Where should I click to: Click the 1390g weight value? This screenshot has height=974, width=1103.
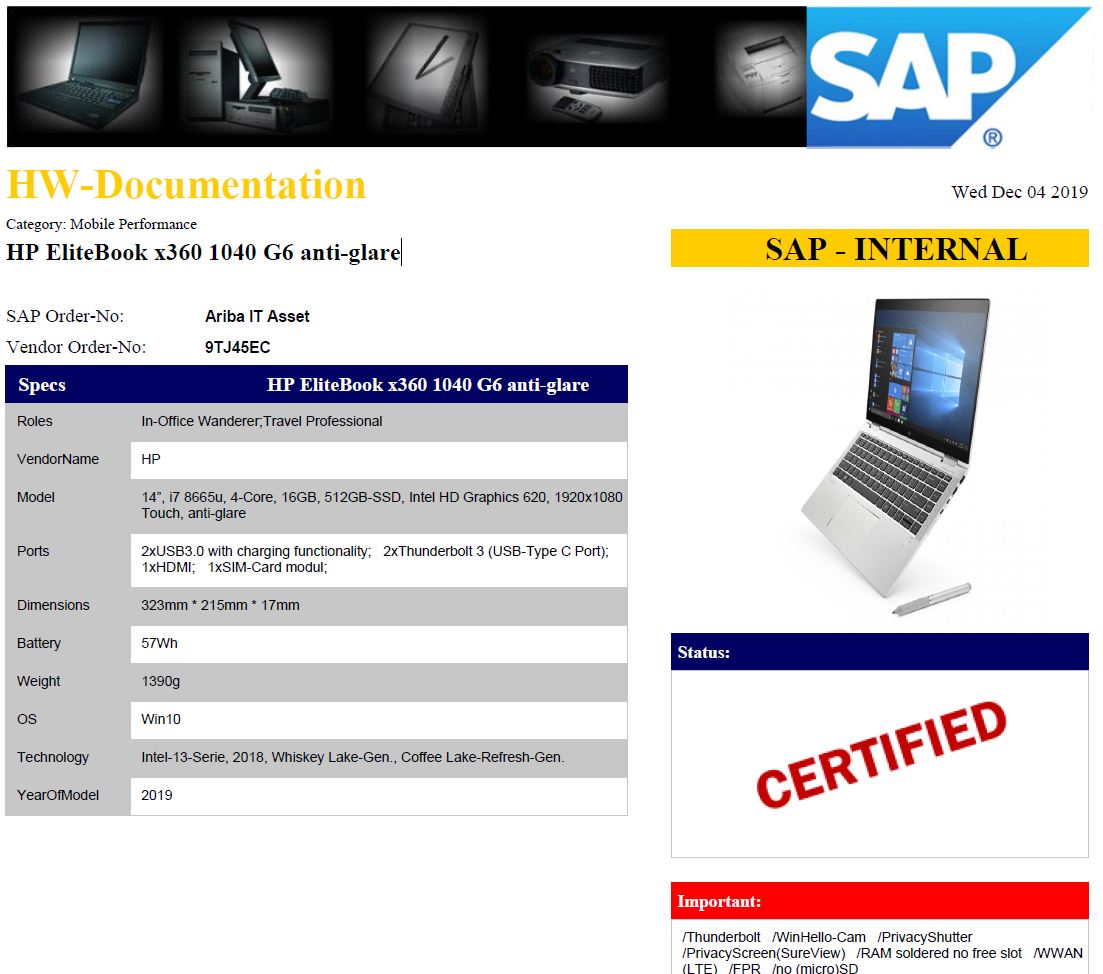click(x=160, y=681)
